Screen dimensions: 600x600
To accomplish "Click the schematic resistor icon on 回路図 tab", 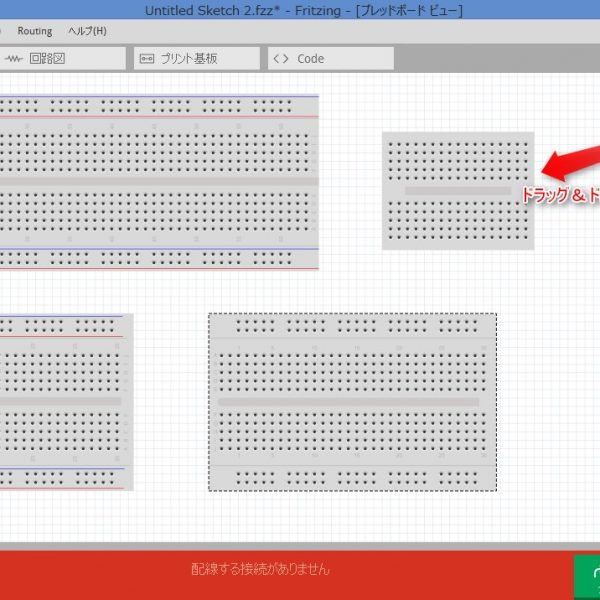I will [x=14, y=59].
